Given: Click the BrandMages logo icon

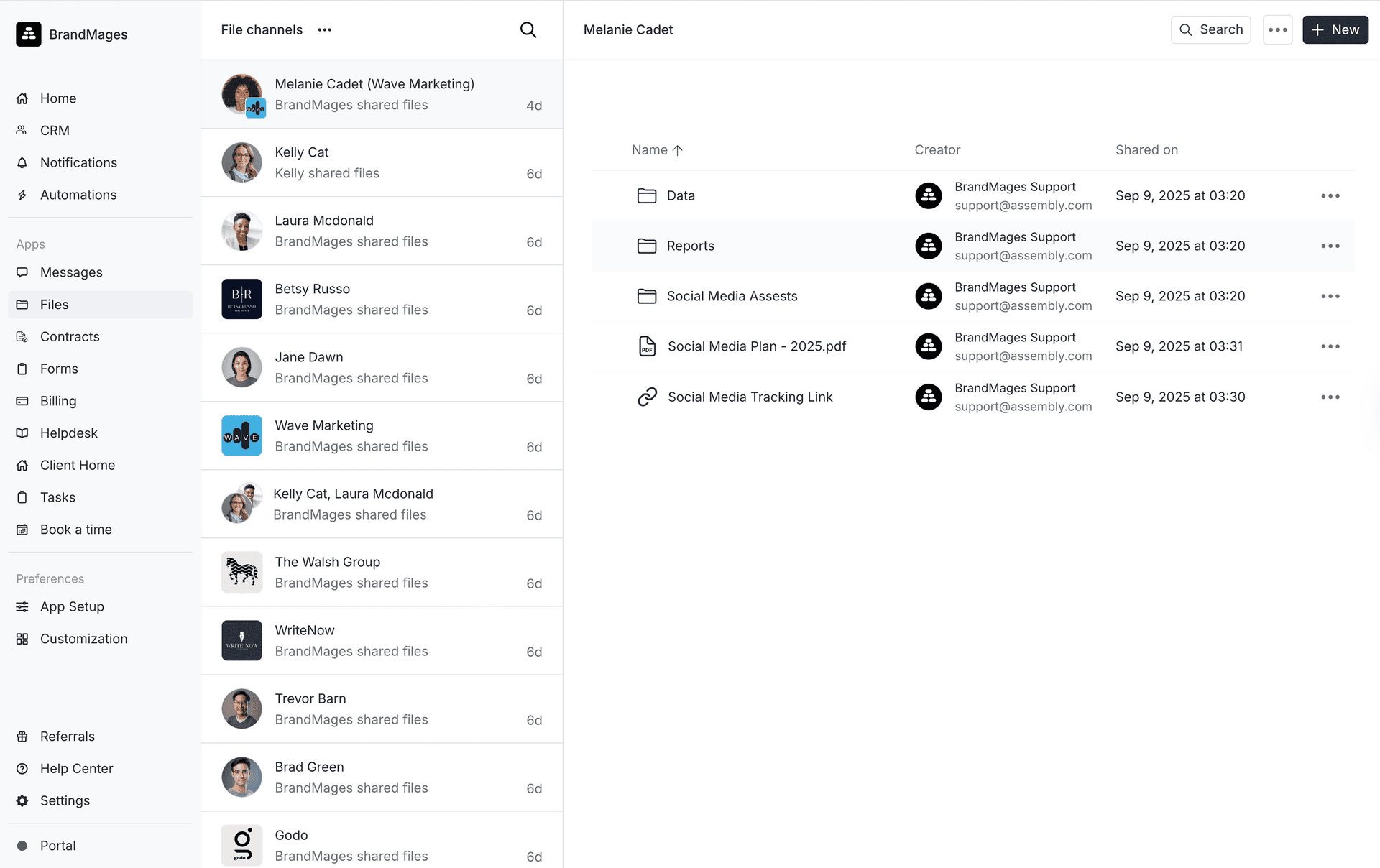Looking at the screenshot, I should tap(29, 34).
